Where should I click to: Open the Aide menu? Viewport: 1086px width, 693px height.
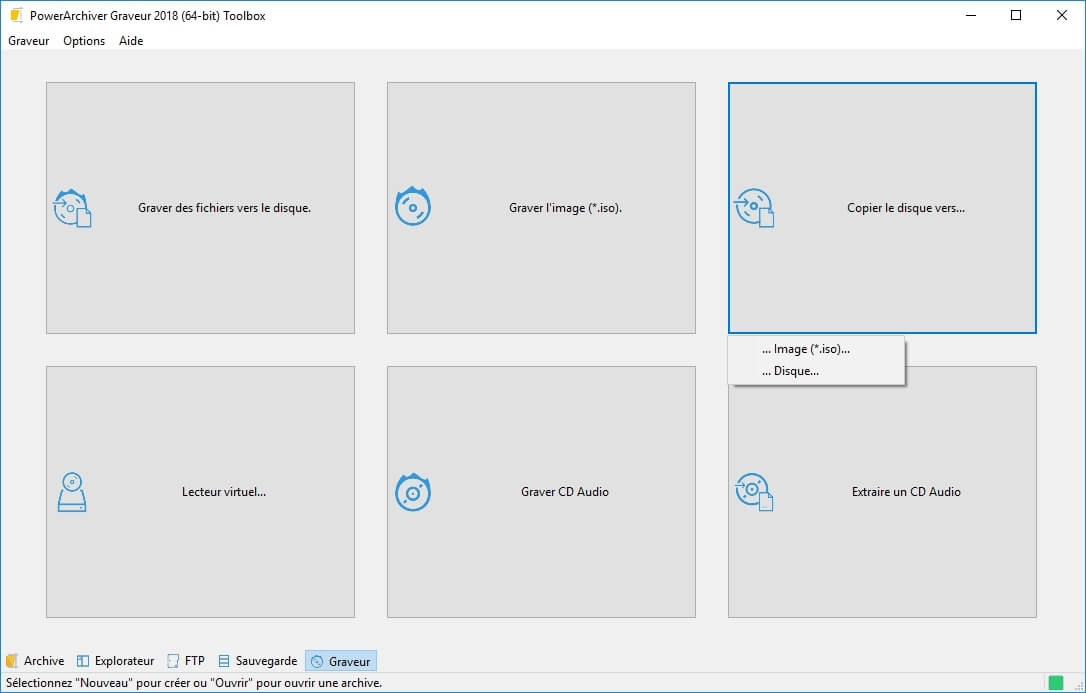(x=131, y=41)
